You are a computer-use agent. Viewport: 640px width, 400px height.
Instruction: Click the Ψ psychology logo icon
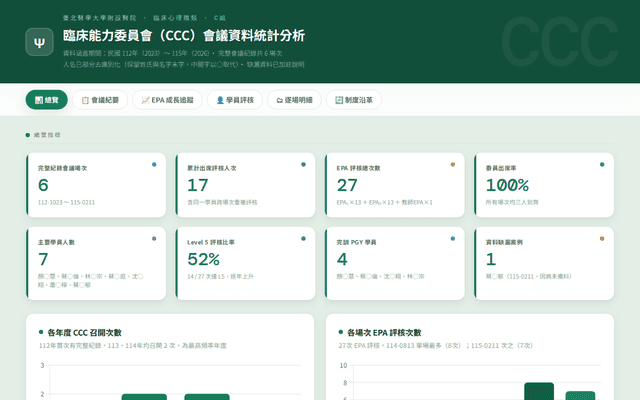[x=40, y=42]
